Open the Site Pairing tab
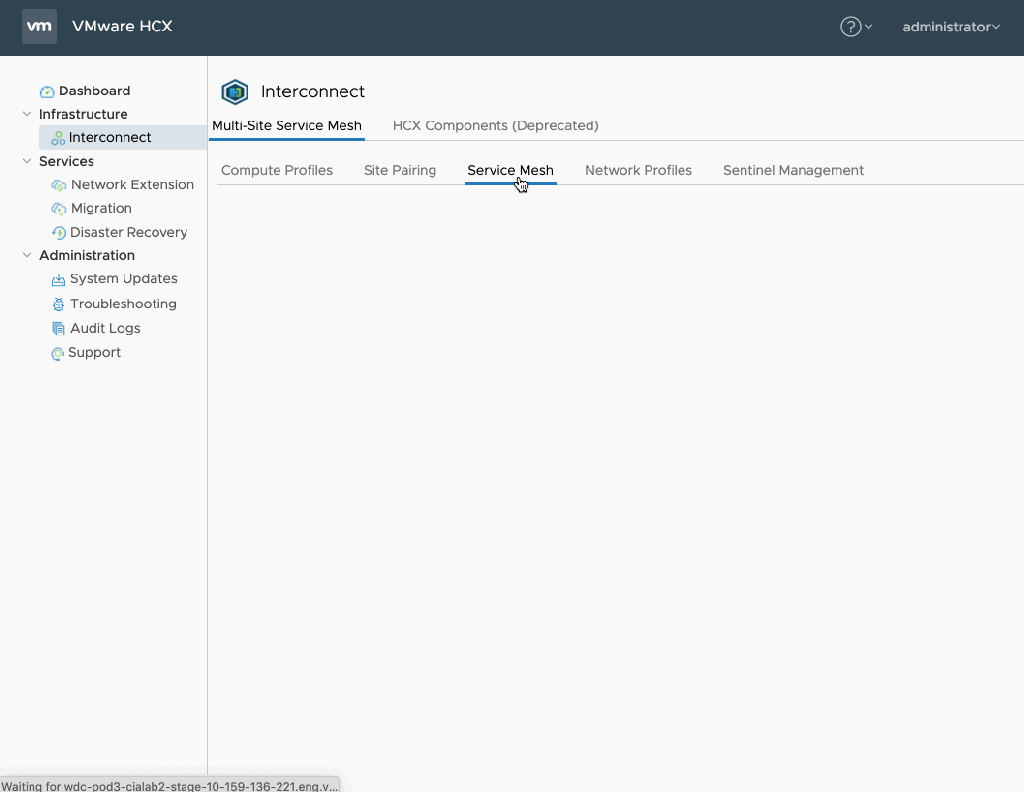Viewport: 1024px width, 792px height. pos(400,170)
